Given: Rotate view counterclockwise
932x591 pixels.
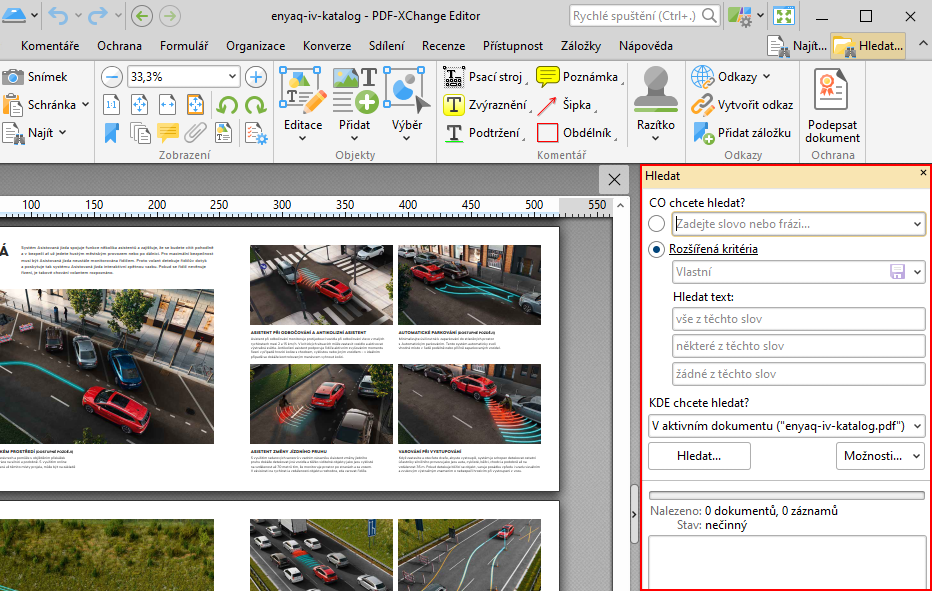Looking at the screenshot, I should click(226, 105).
